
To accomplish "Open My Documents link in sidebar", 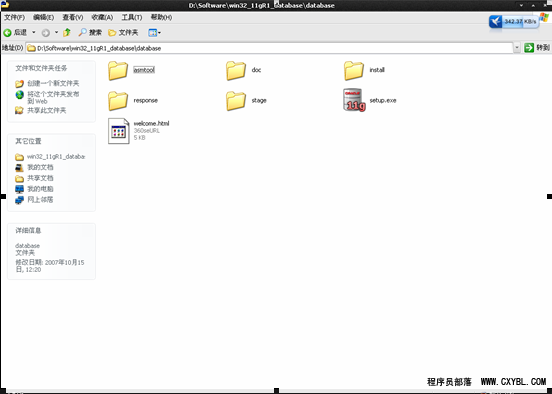I will [x=40, y=167].
